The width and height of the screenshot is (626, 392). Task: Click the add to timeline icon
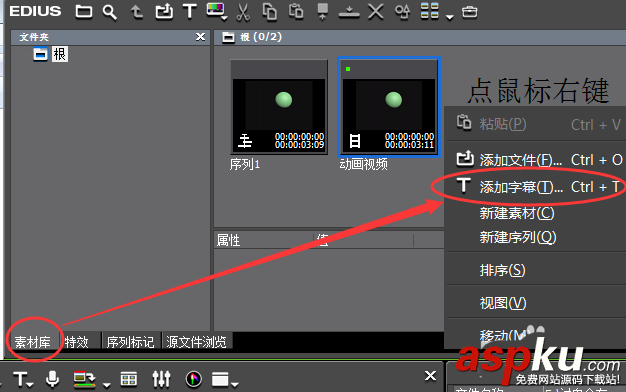[x=349, y=12]
